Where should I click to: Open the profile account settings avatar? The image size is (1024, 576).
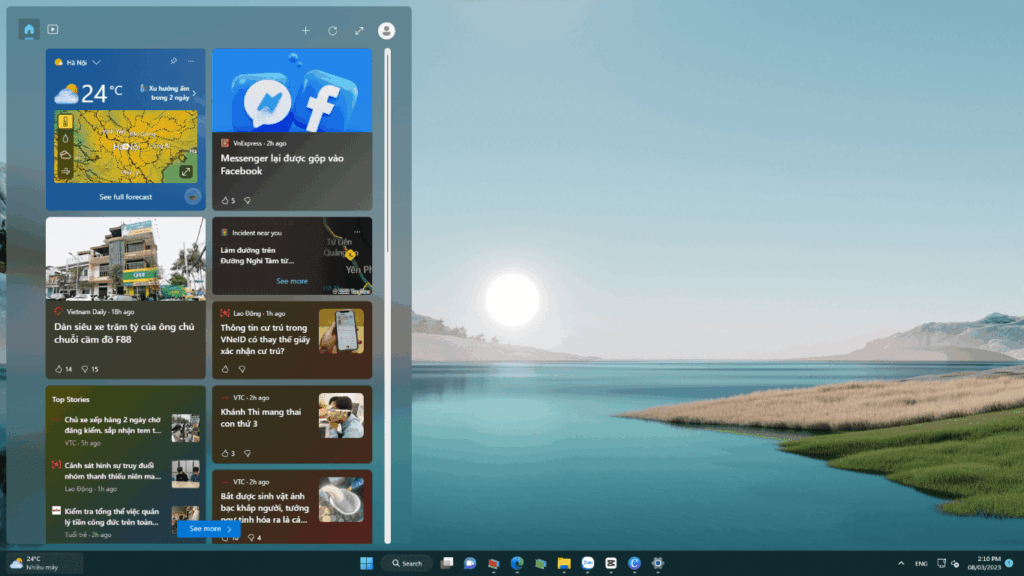[386, 31]
